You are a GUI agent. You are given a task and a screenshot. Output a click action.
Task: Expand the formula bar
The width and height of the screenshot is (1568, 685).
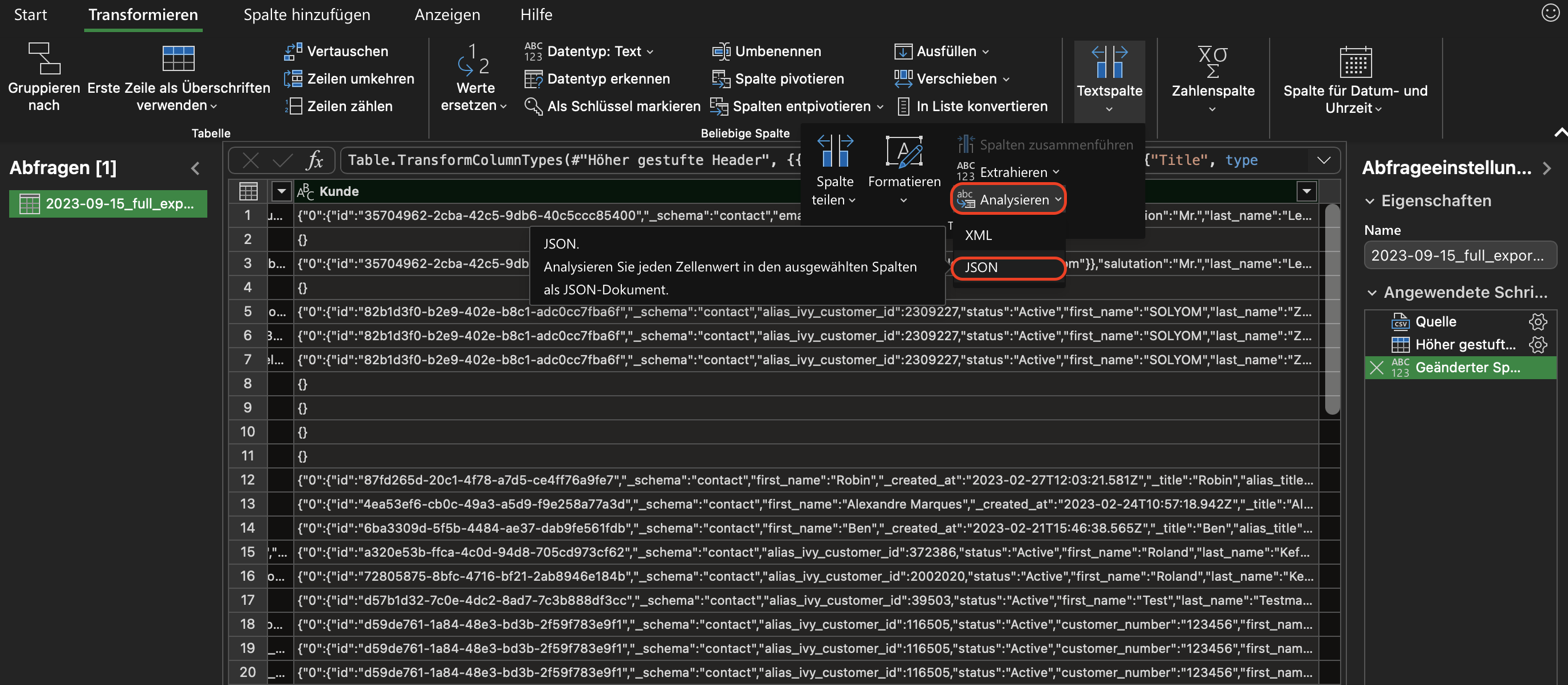point(1323,160)
